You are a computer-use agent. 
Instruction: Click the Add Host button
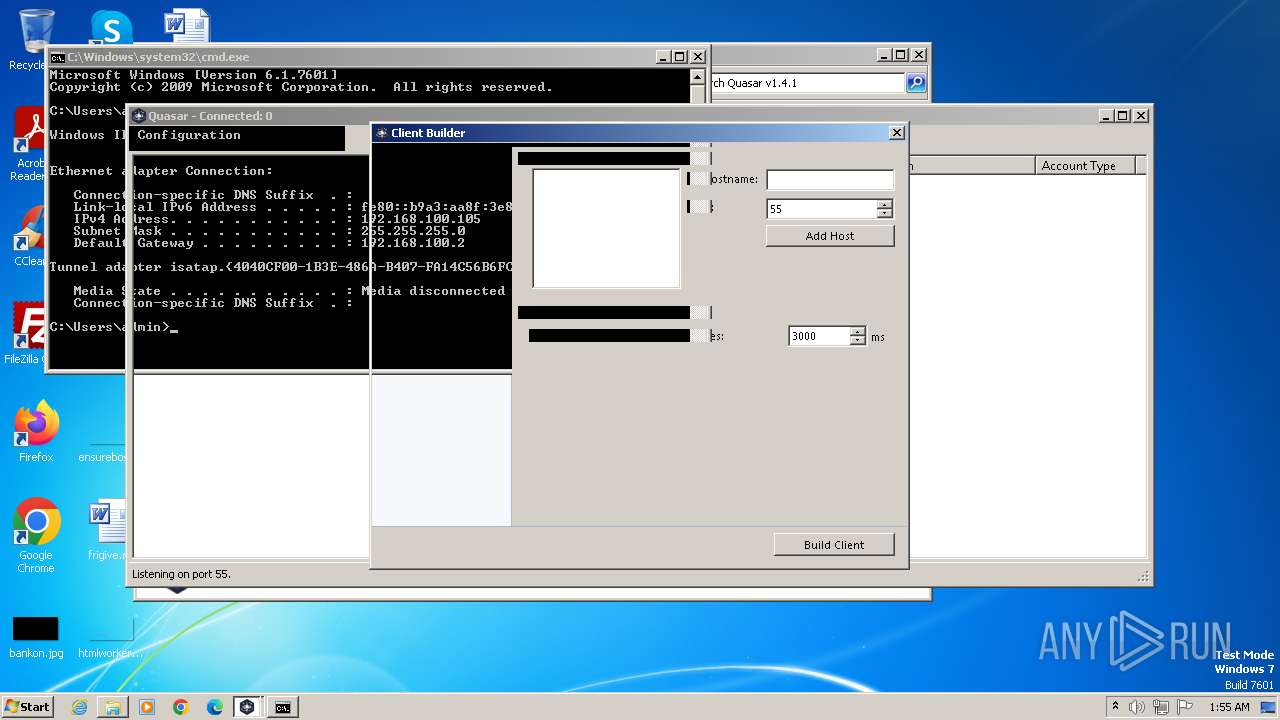coord(830,236)
